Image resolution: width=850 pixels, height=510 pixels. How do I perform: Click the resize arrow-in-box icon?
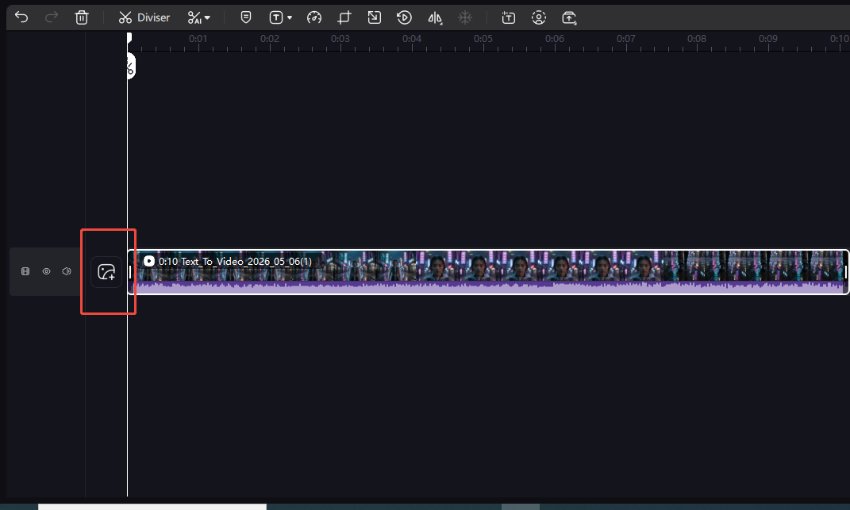pos(374,18)
